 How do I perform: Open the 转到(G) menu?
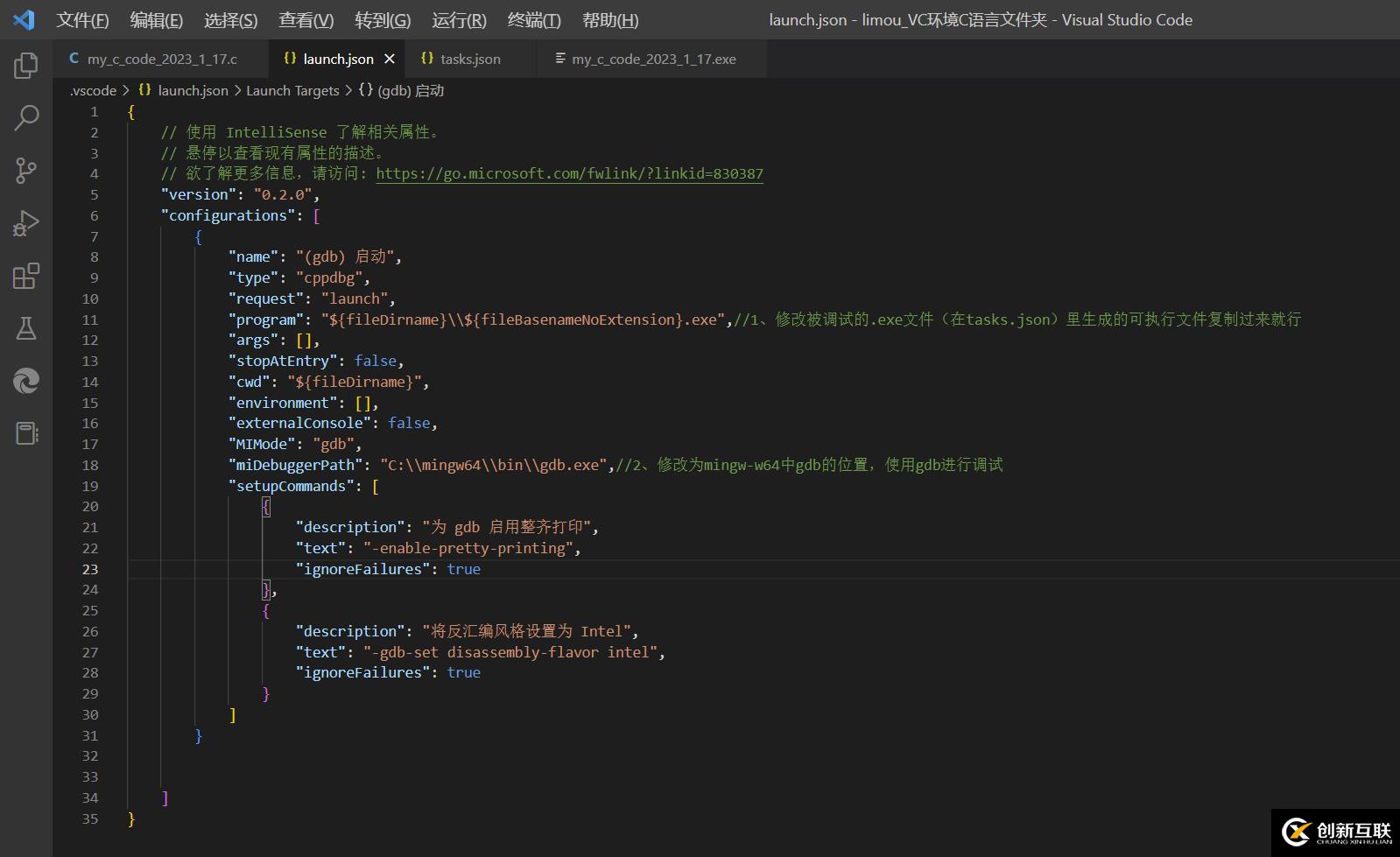click(x=383, y=20)
